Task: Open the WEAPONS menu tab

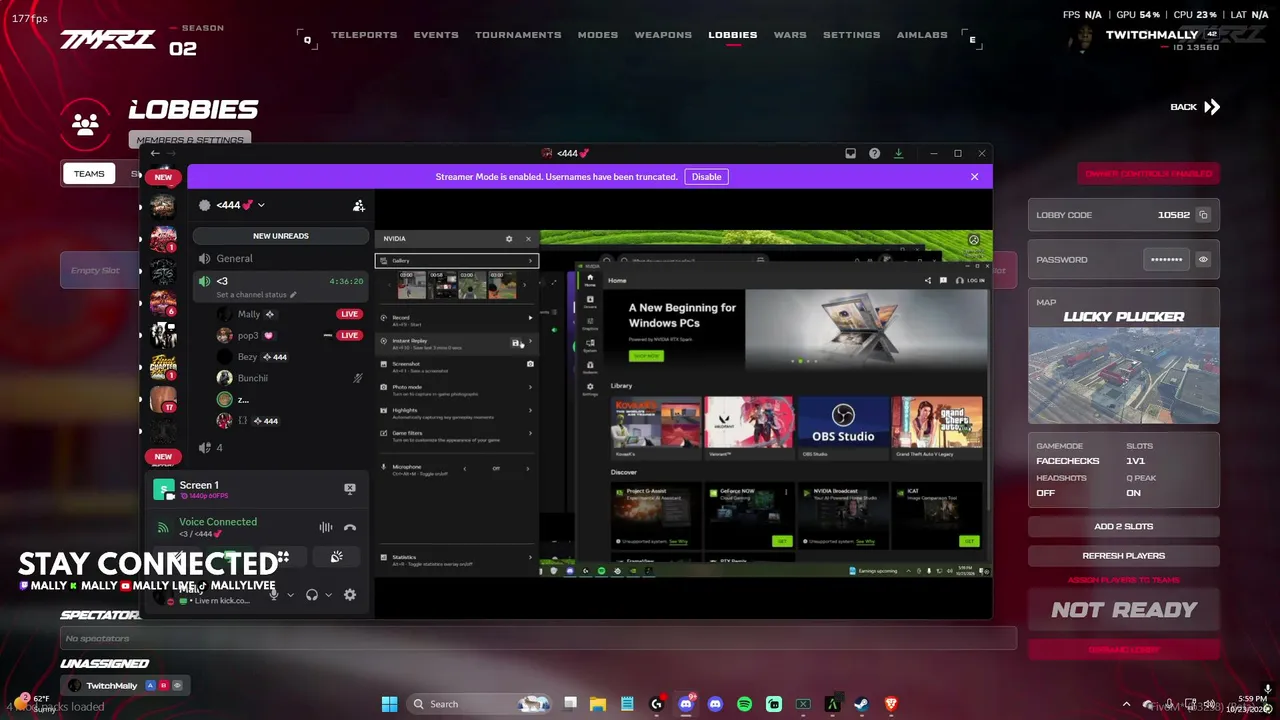Action: point(663,35)
